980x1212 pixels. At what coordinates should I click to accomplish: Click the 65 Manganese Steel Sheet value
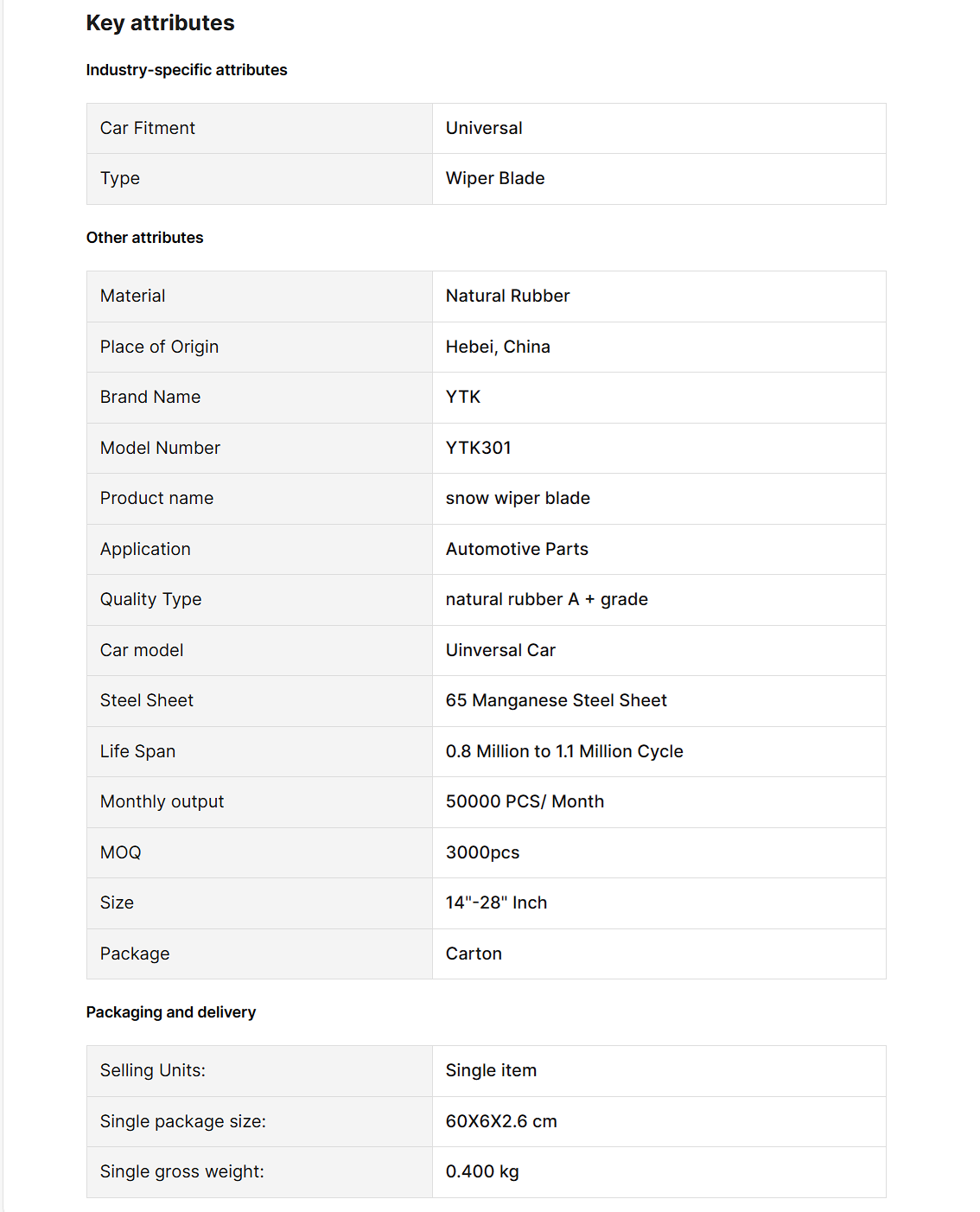click(556, 700)
